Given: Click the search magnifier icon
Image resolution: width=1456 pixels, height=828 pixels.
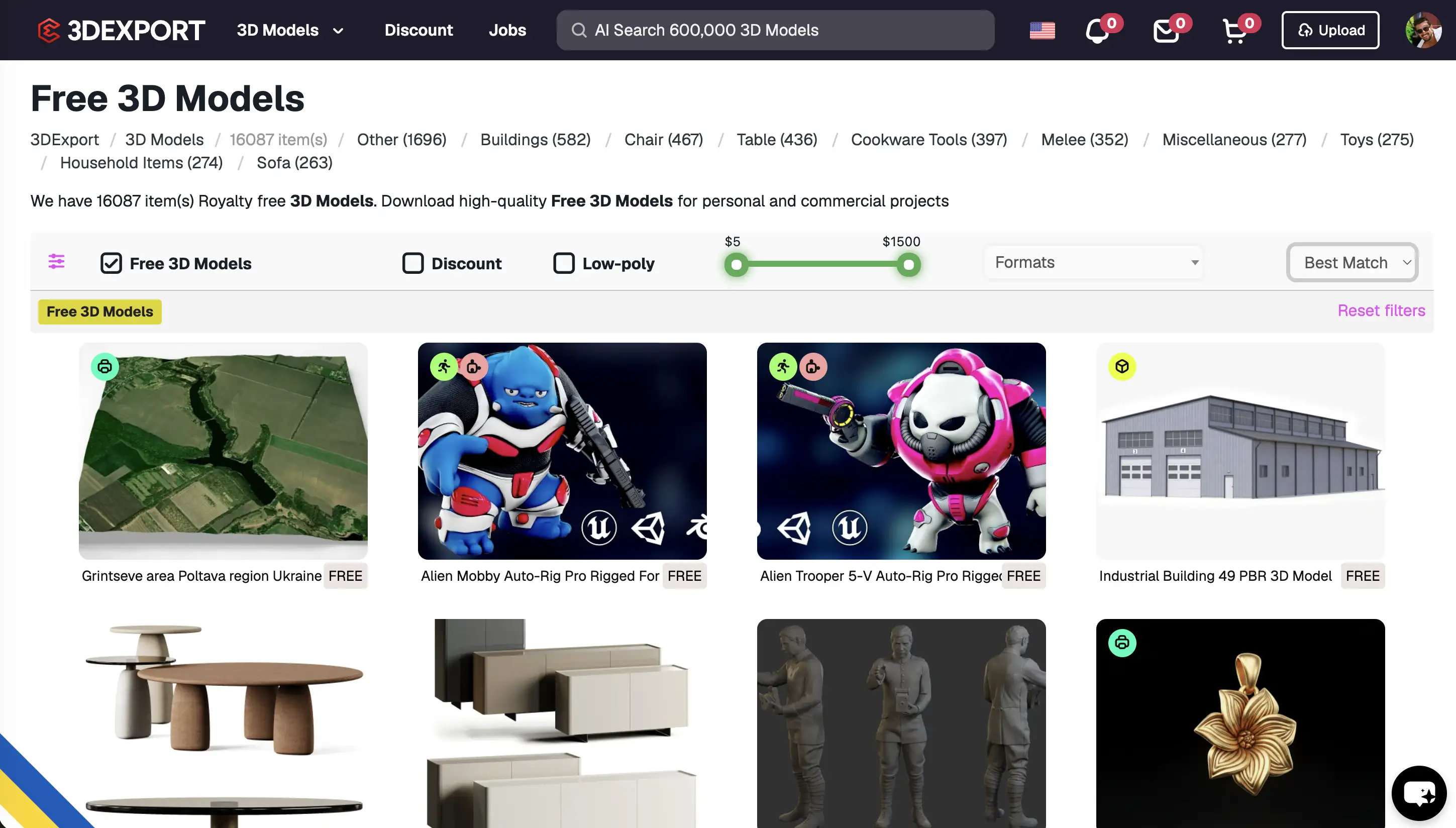Looking at the screenshot, I should tap(579, 30).
